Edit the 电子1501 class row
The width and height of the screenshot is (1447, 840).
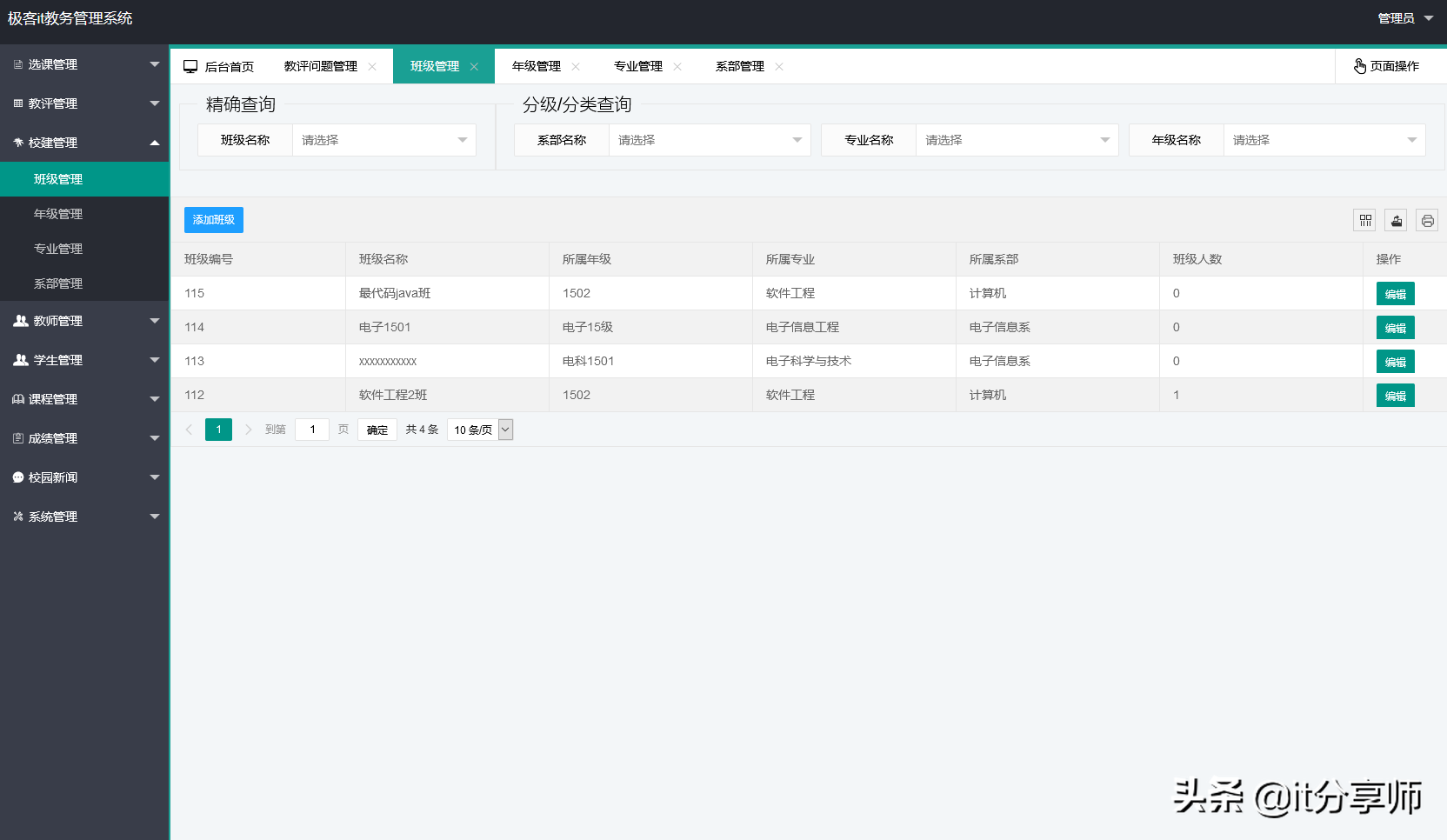point(1395,327)
